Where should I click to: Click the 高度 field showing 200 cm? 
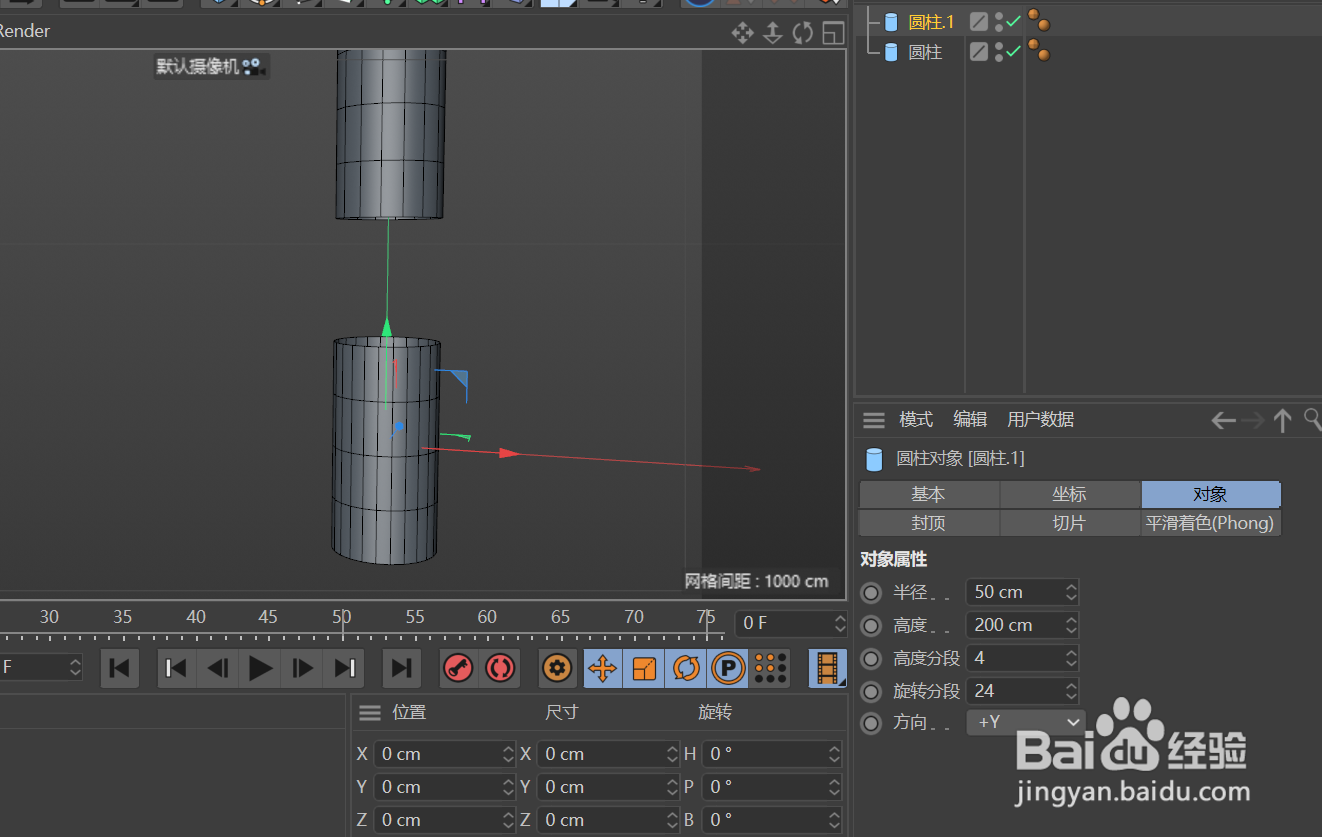[x=1022, y=625]
